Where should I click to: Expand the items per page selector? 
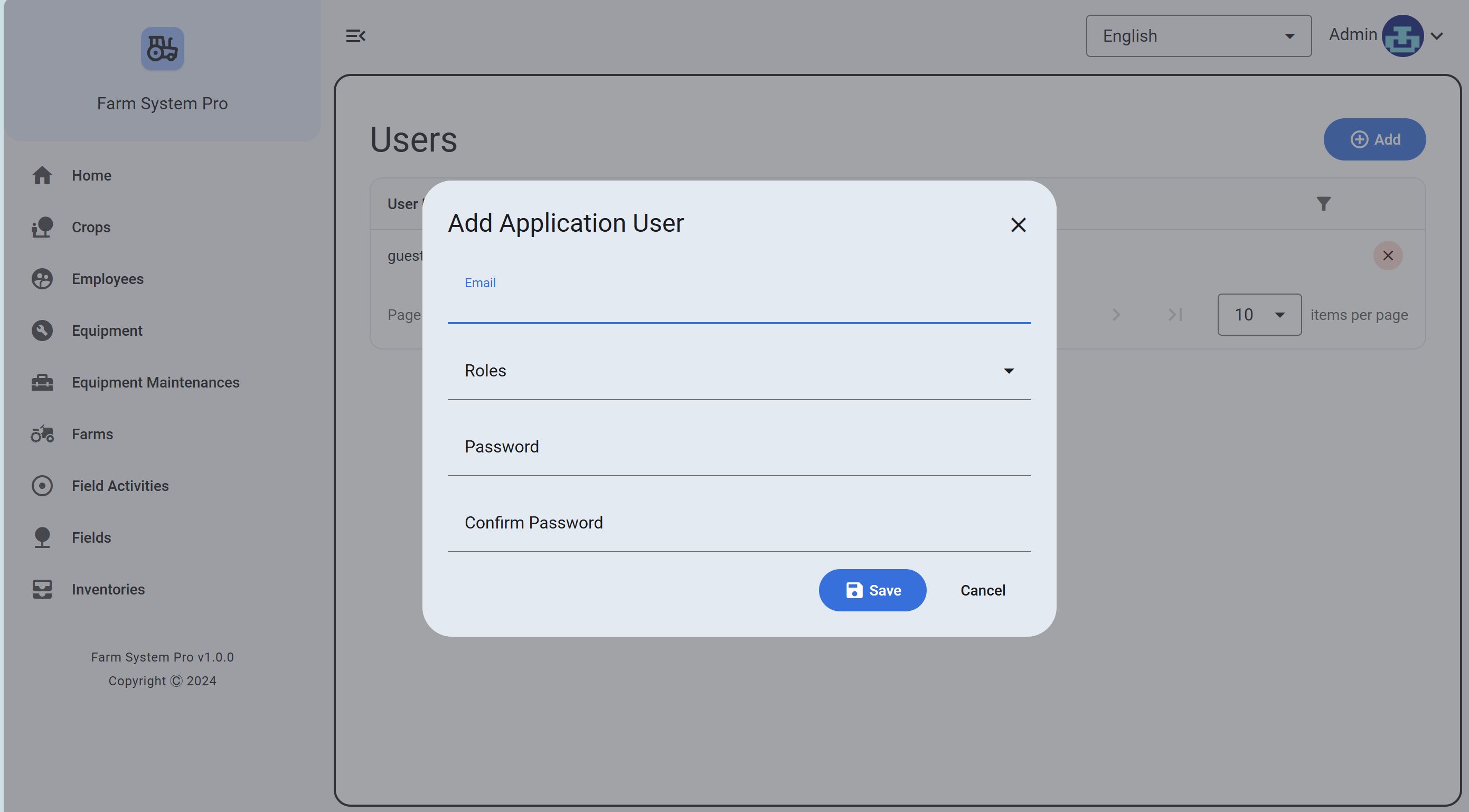(1258, 315)
